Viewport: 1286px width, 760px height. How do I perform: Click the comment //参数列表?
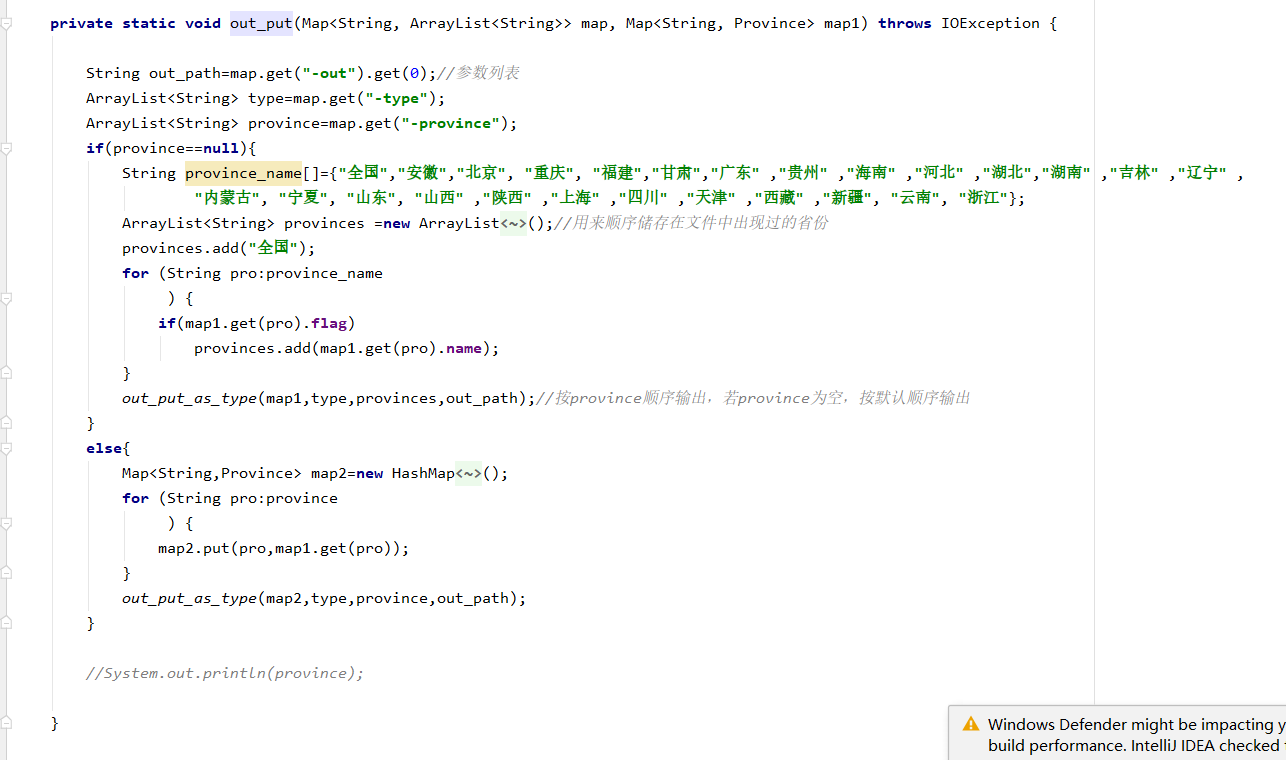point(479,73)
